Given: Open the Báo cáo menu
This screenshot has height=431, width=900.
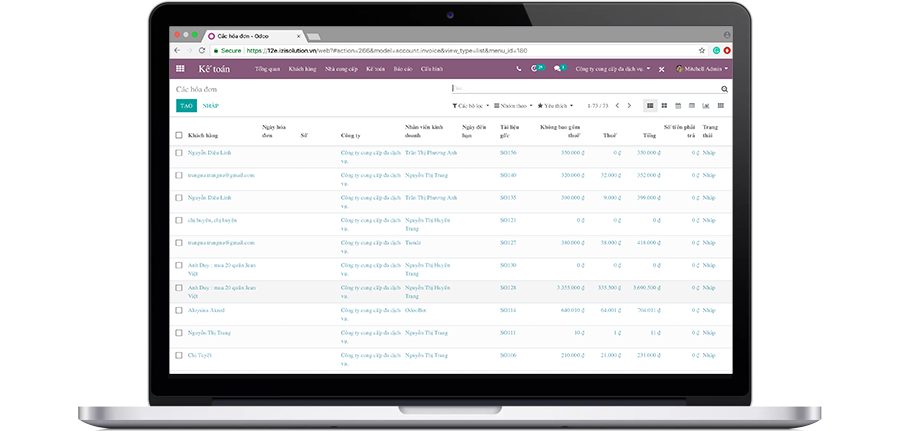Looking at the screenshot, I should point(403,69).
